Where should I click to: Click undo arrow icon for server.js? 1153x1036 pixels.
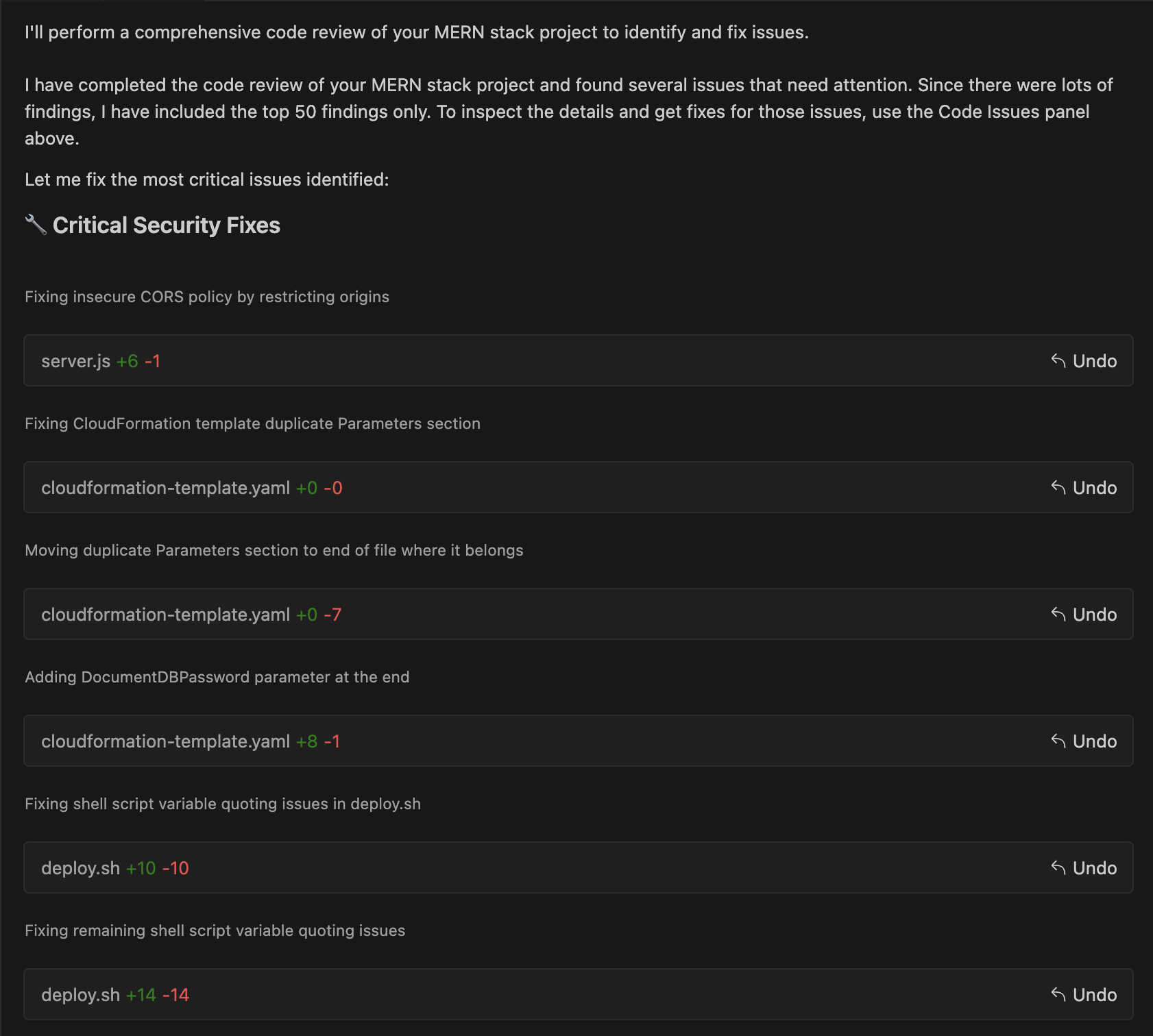1058,360
